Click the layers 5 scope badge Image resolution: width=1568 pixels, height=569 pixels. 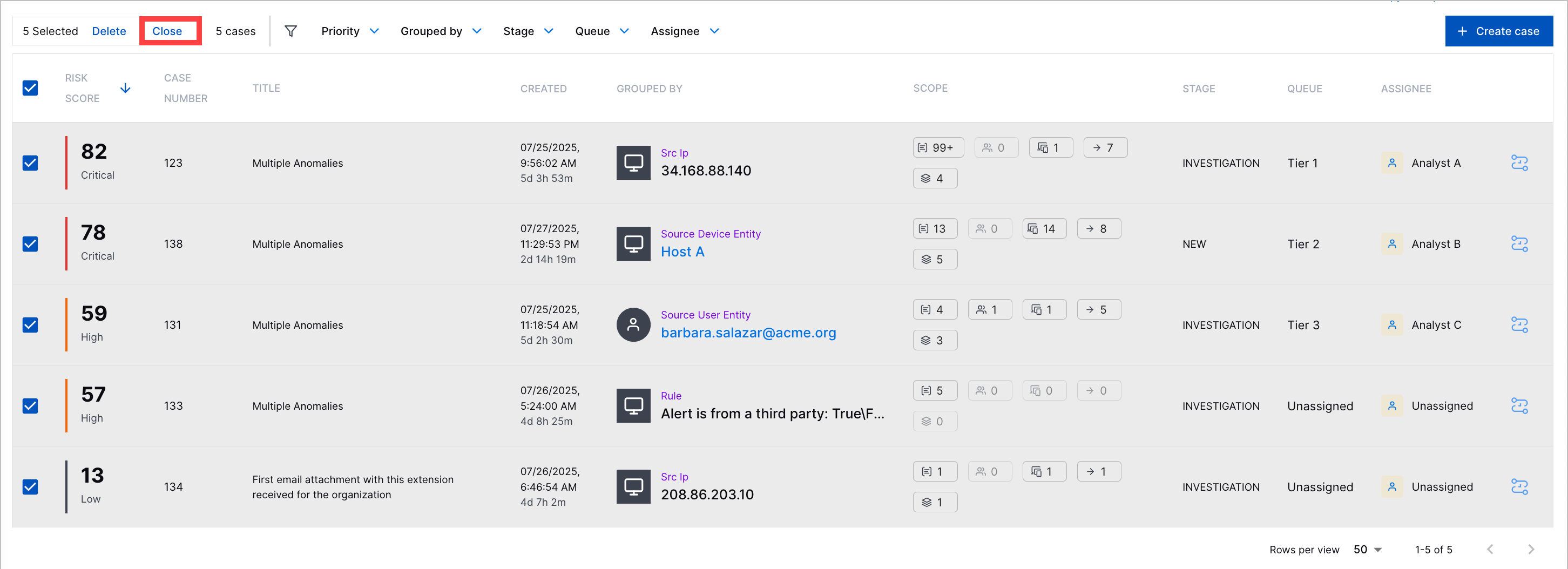pyautogui.click(x=935, y=259)
